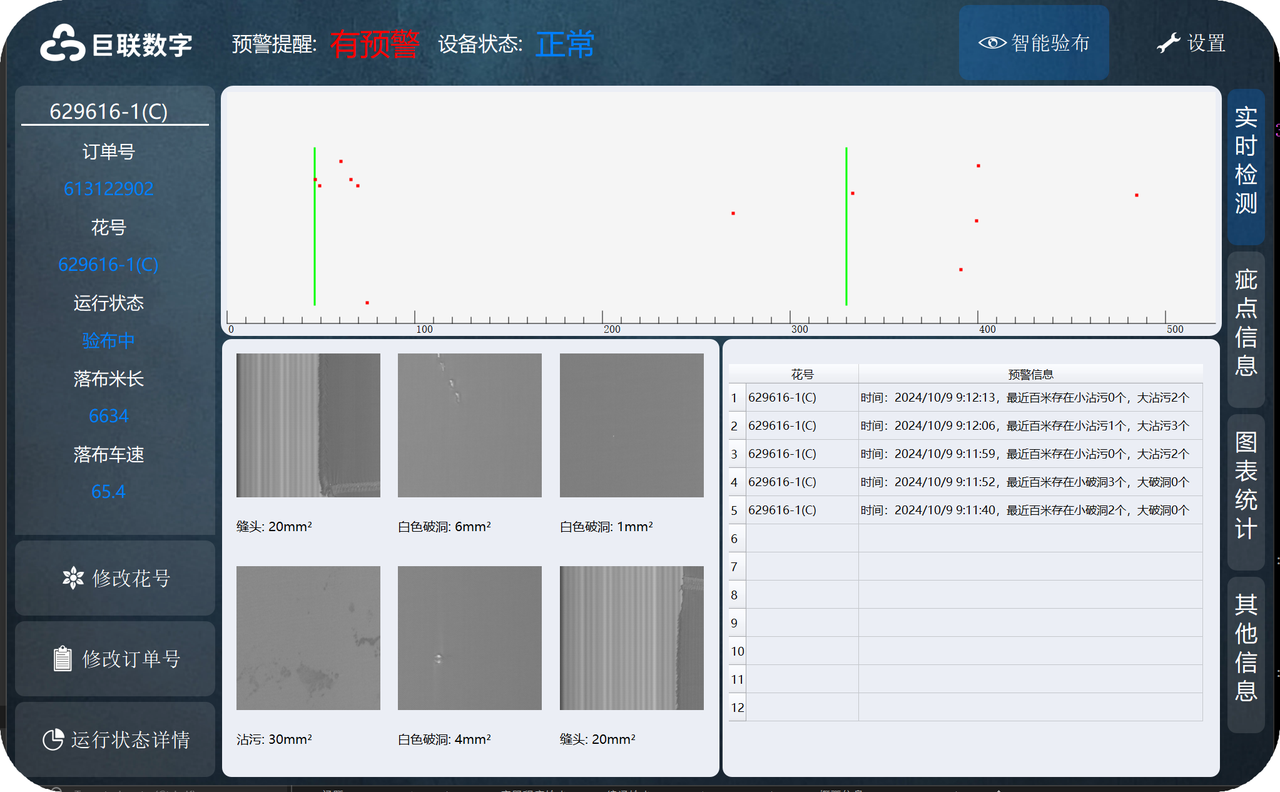Click the 订单号 label in the sidebar
Screen dimensions: 1280x792
click(x=109, y=152)
